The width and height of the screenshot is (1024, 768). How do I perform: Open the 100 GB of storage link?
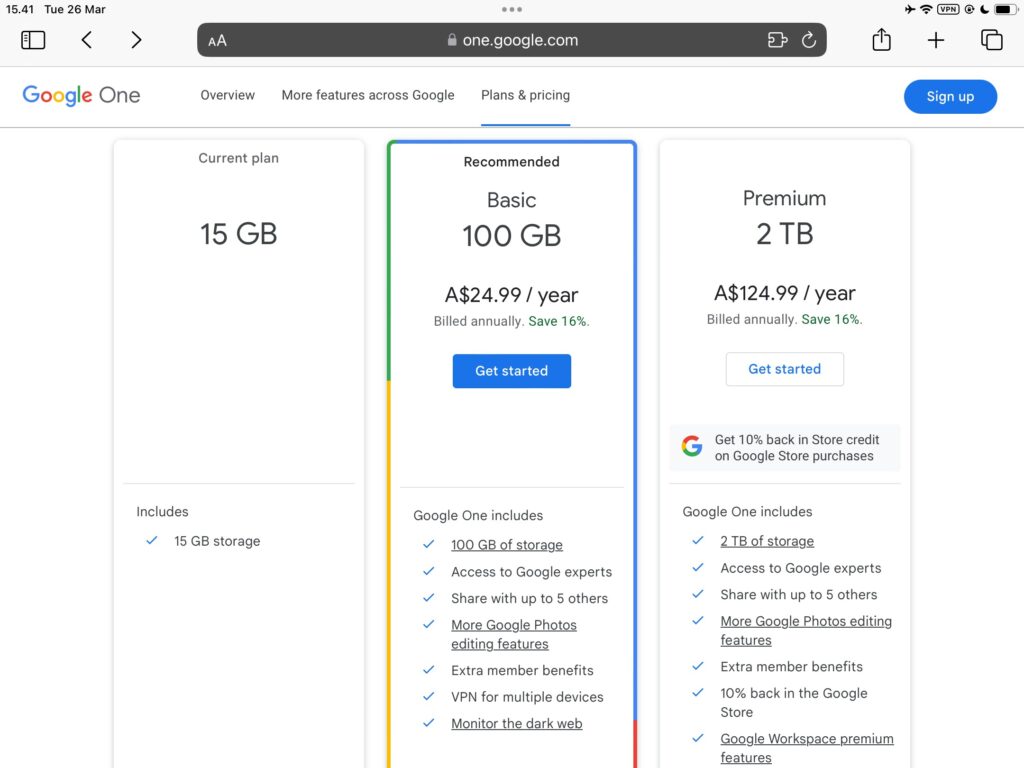click(507, 545)
